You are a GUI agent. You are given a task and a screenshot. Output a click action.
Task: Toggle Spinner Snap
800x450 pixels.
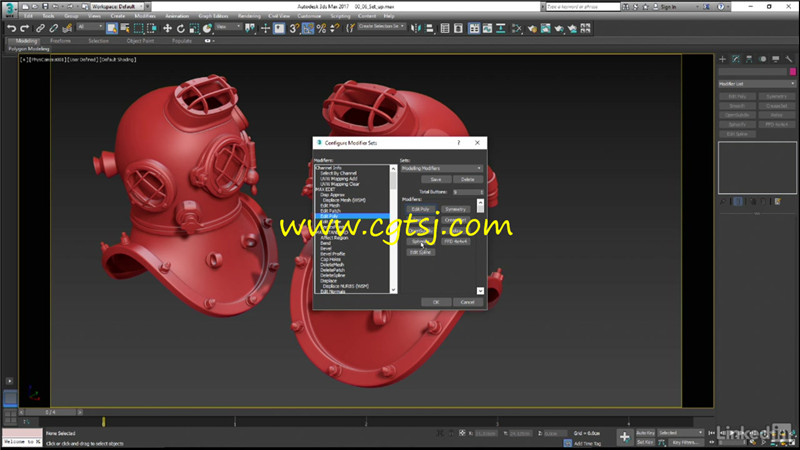(334, 29)
